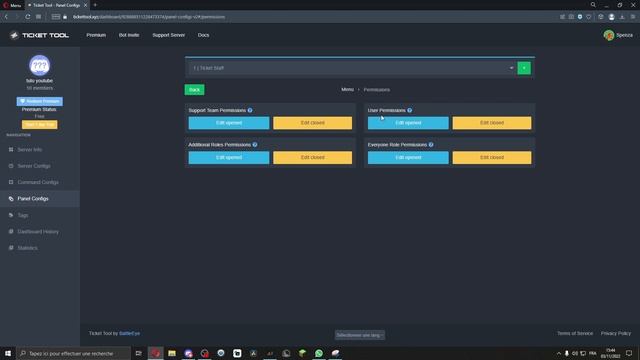Viewport: 640px width, 360px height.
Task: Click info icon next to User Permissions
Action: pos(409,110)
